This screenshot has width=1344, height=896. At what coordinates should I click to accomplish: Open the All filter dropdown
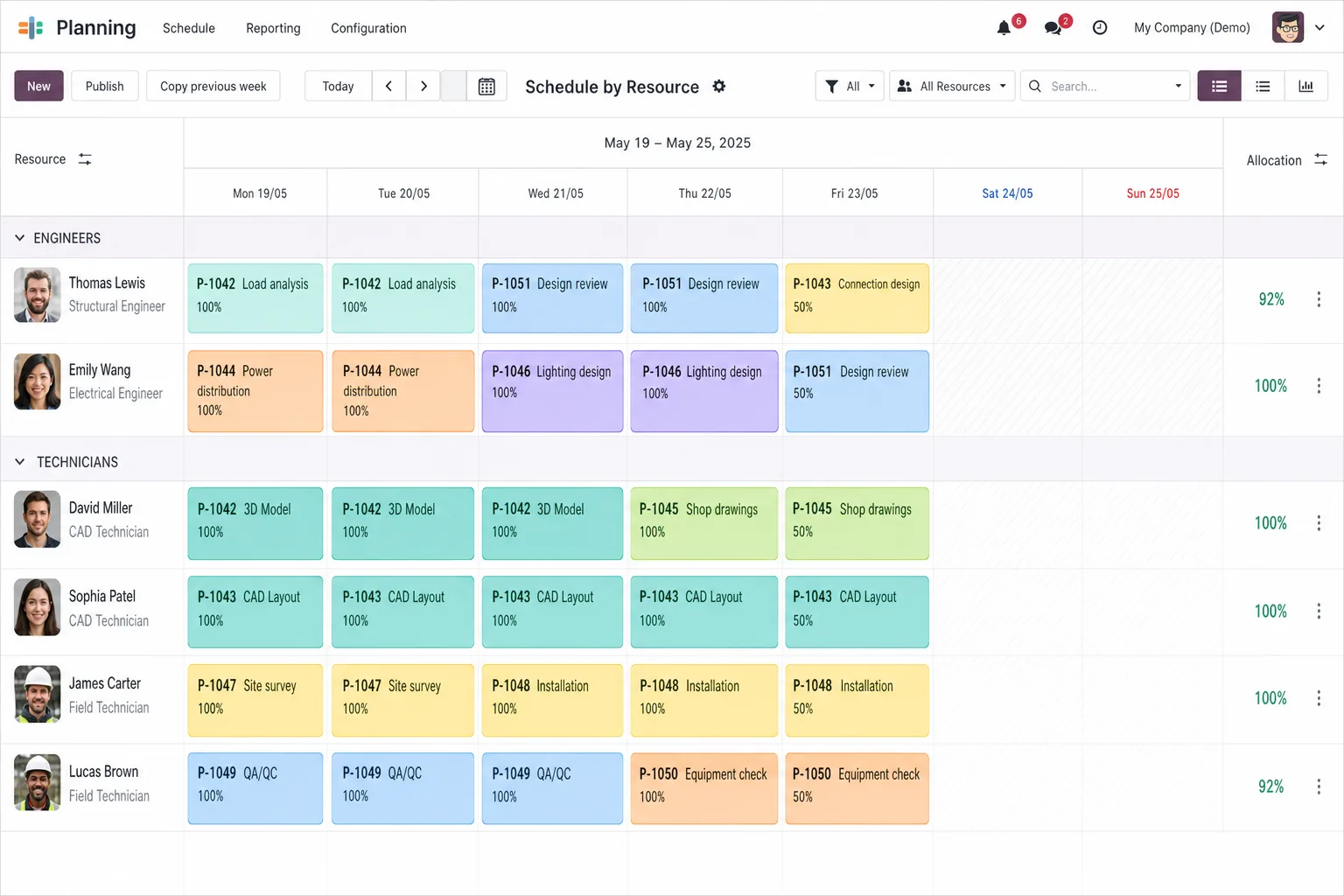pyautogui.click(x=850, y=86)
